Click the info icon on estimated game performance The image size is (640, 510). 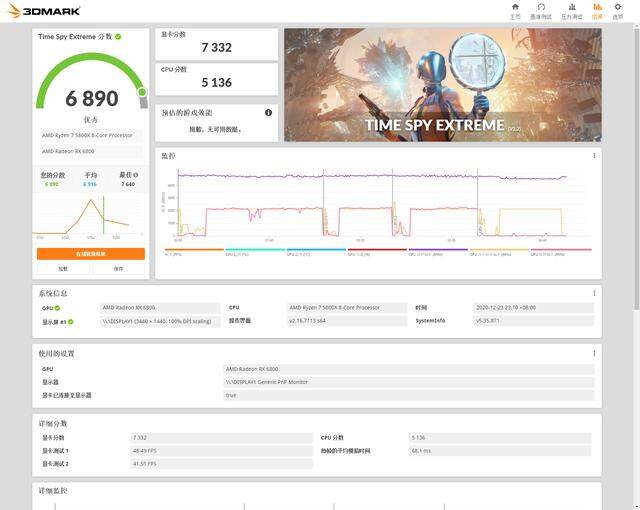(268, 113)
